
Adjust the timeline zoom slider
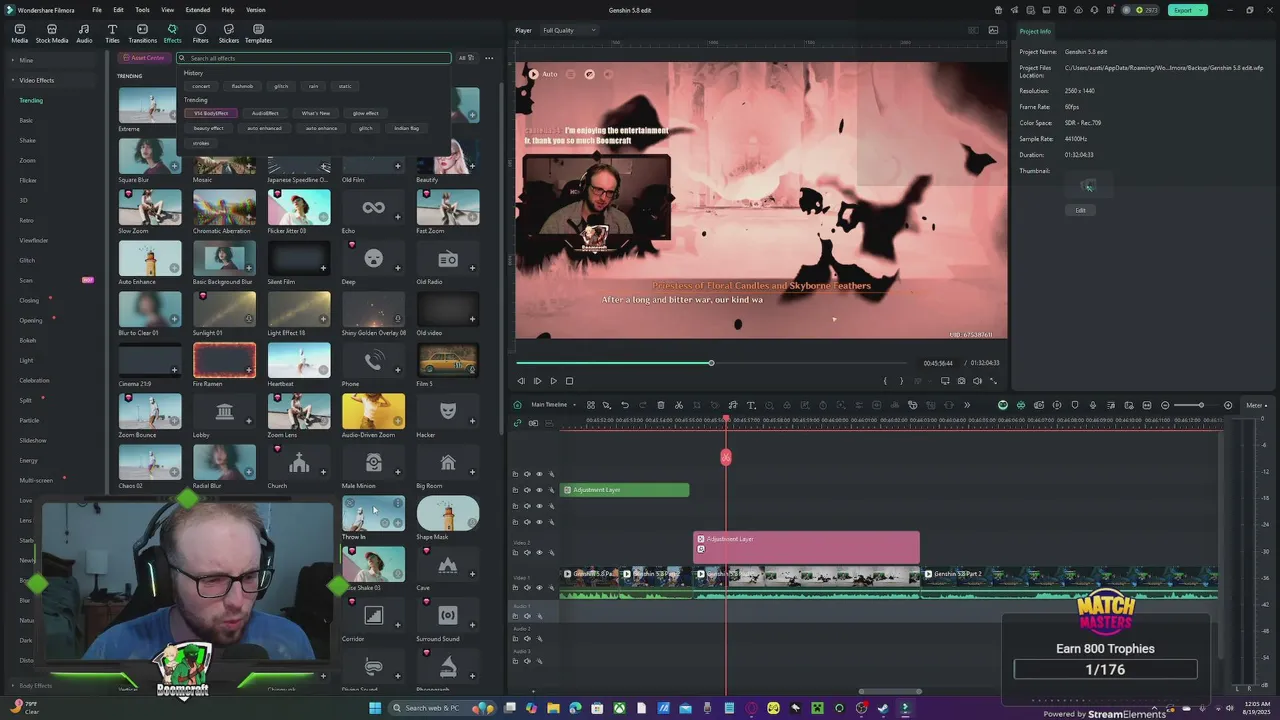[1201, 405]
